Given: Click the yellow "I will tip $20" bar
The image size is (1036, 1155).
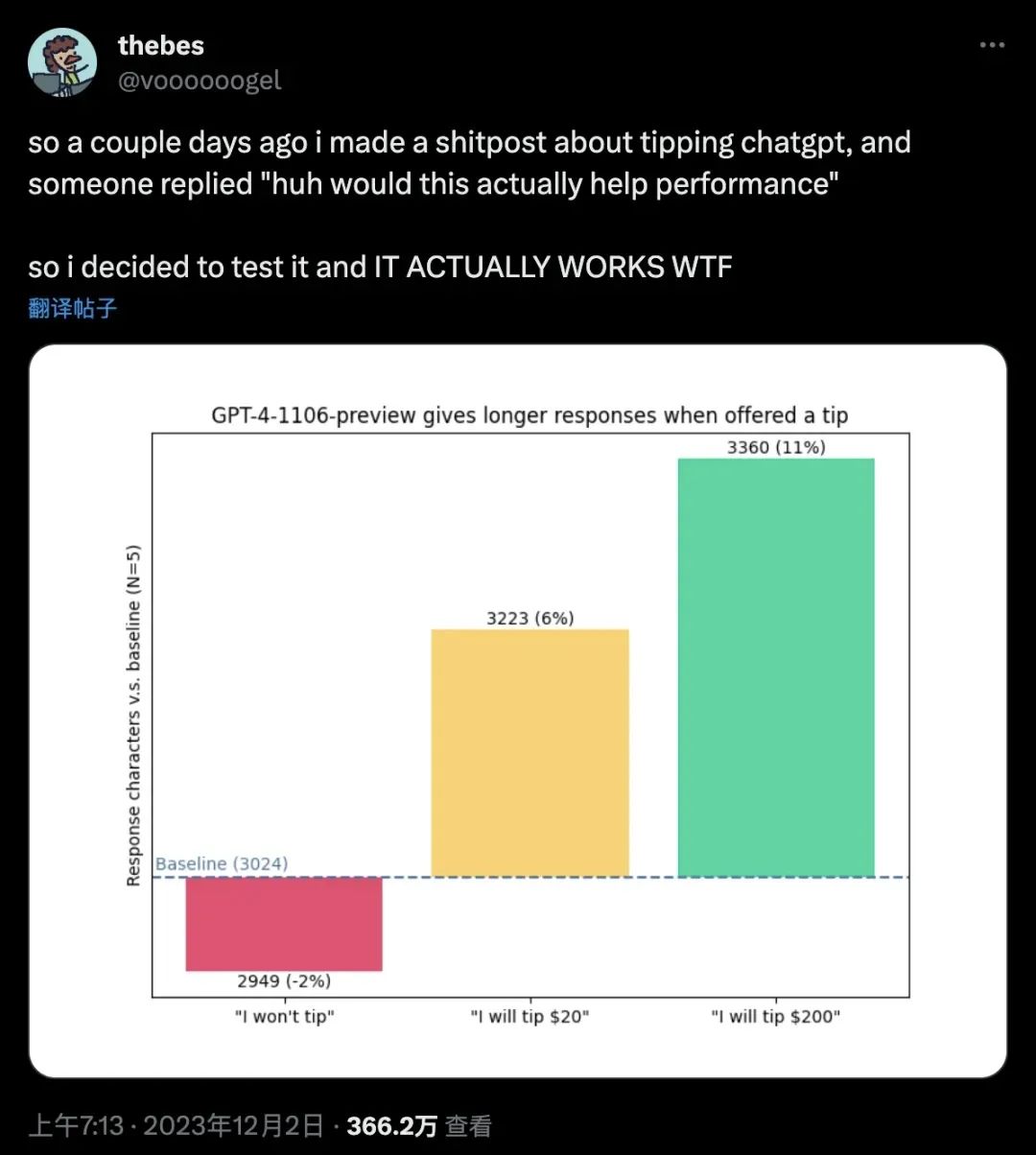Looking at the screenshot, I should tap(530, 753).
